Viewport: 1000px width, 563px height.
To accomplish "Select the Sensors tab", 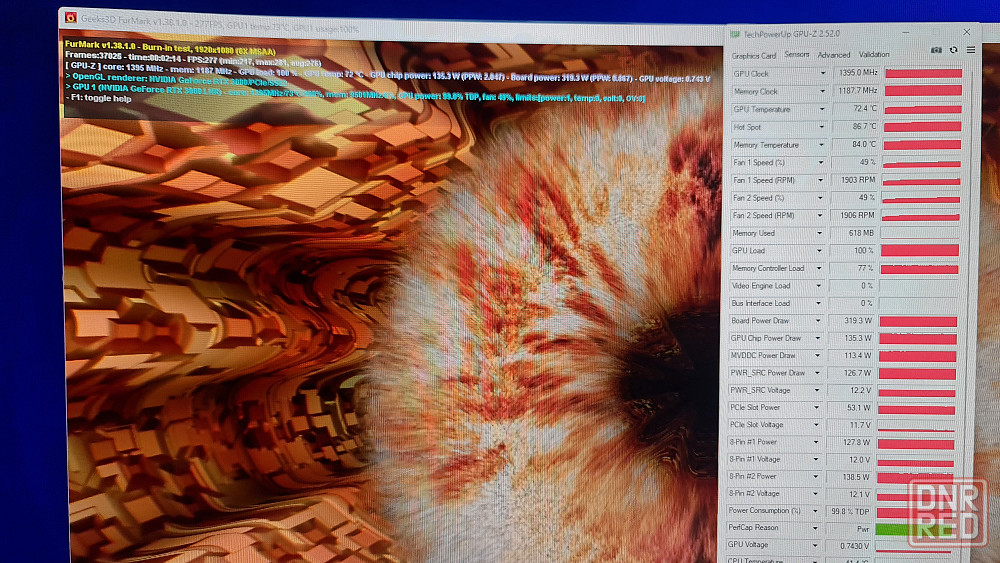I will [x=797, y=55].
